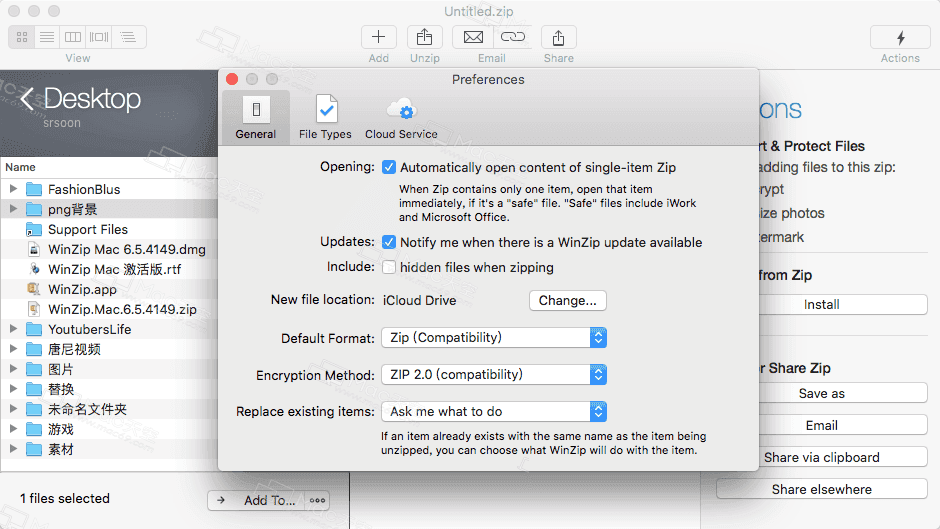The image size is (940, 529).
Task: Switch to cover flow view in toolbar
Action: tap(99, 37)
